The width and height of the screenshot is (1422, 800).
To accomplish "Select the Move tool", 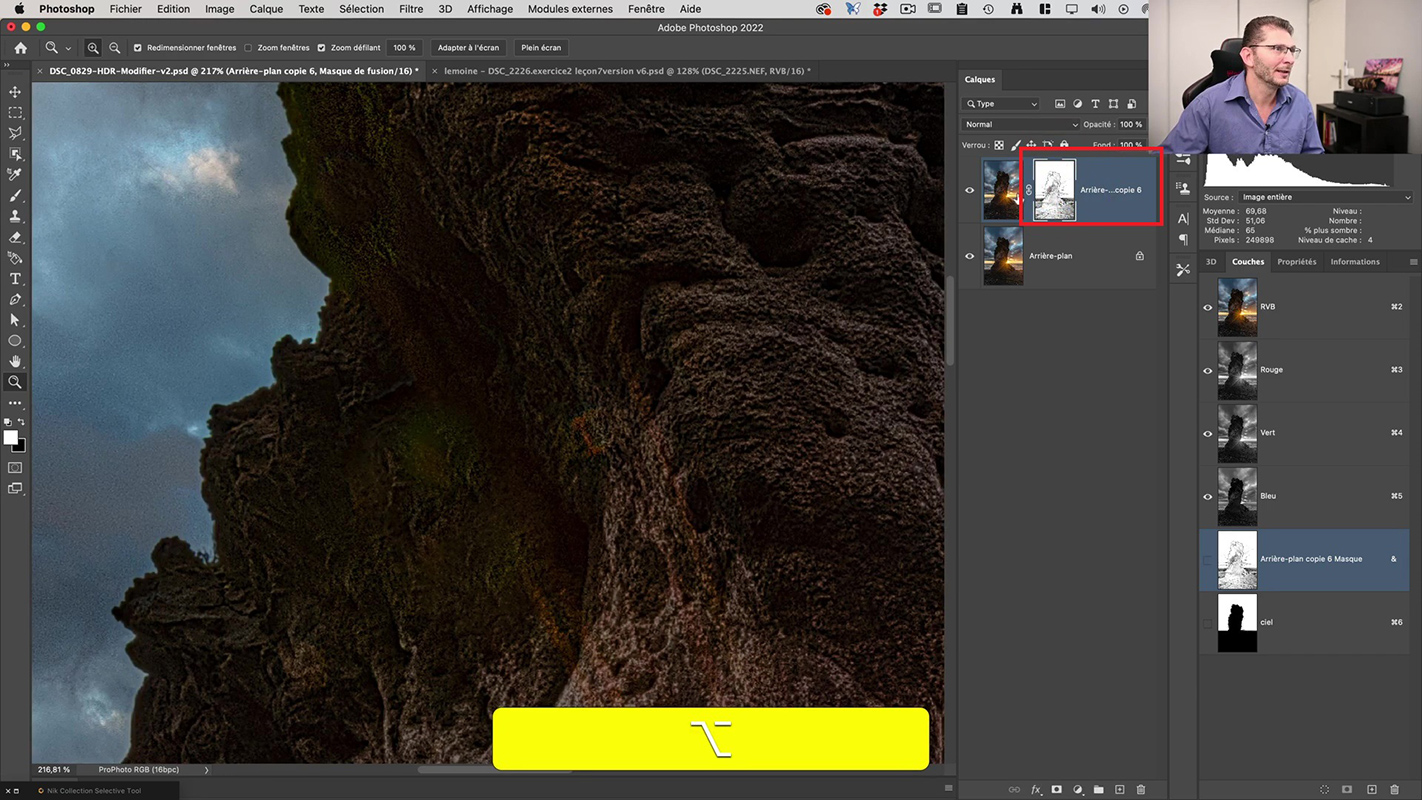I will tap(15, 92).
